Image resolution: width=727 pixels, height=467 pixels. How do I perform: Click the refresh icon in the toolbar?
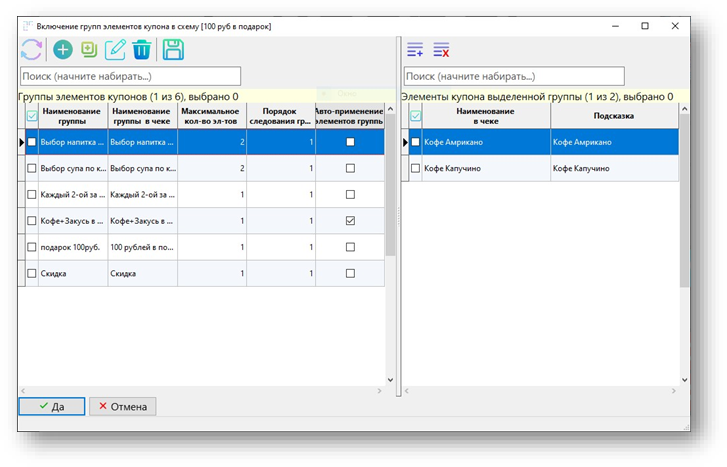31,50
